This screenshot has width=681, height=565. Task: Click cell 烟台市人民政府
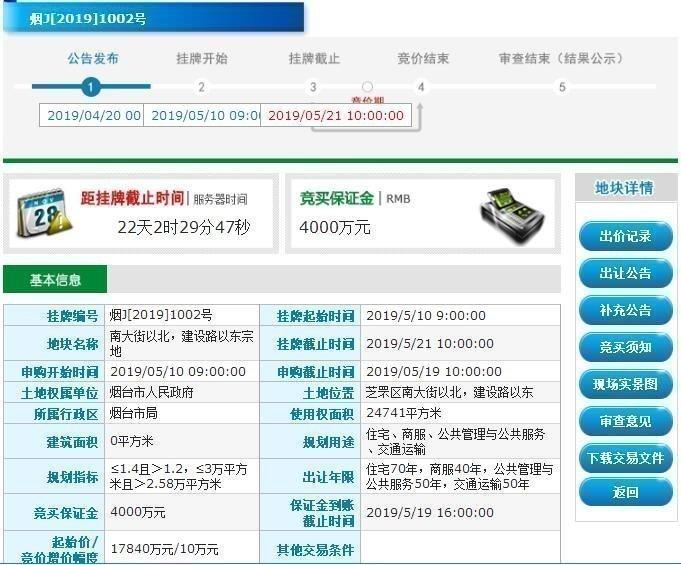click(x=182, y=392)
